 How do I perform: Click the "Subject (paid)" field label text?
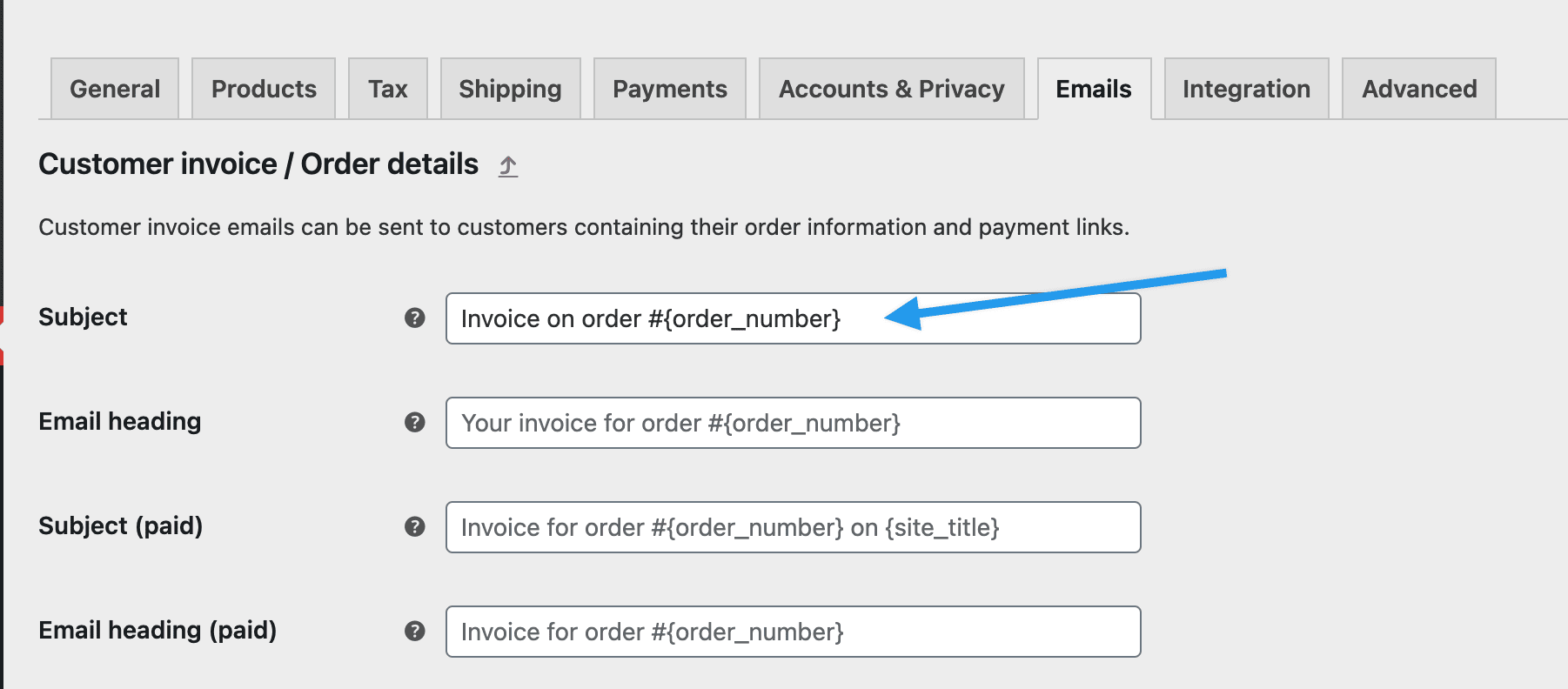pyautogui.click(x=121, y=526)
